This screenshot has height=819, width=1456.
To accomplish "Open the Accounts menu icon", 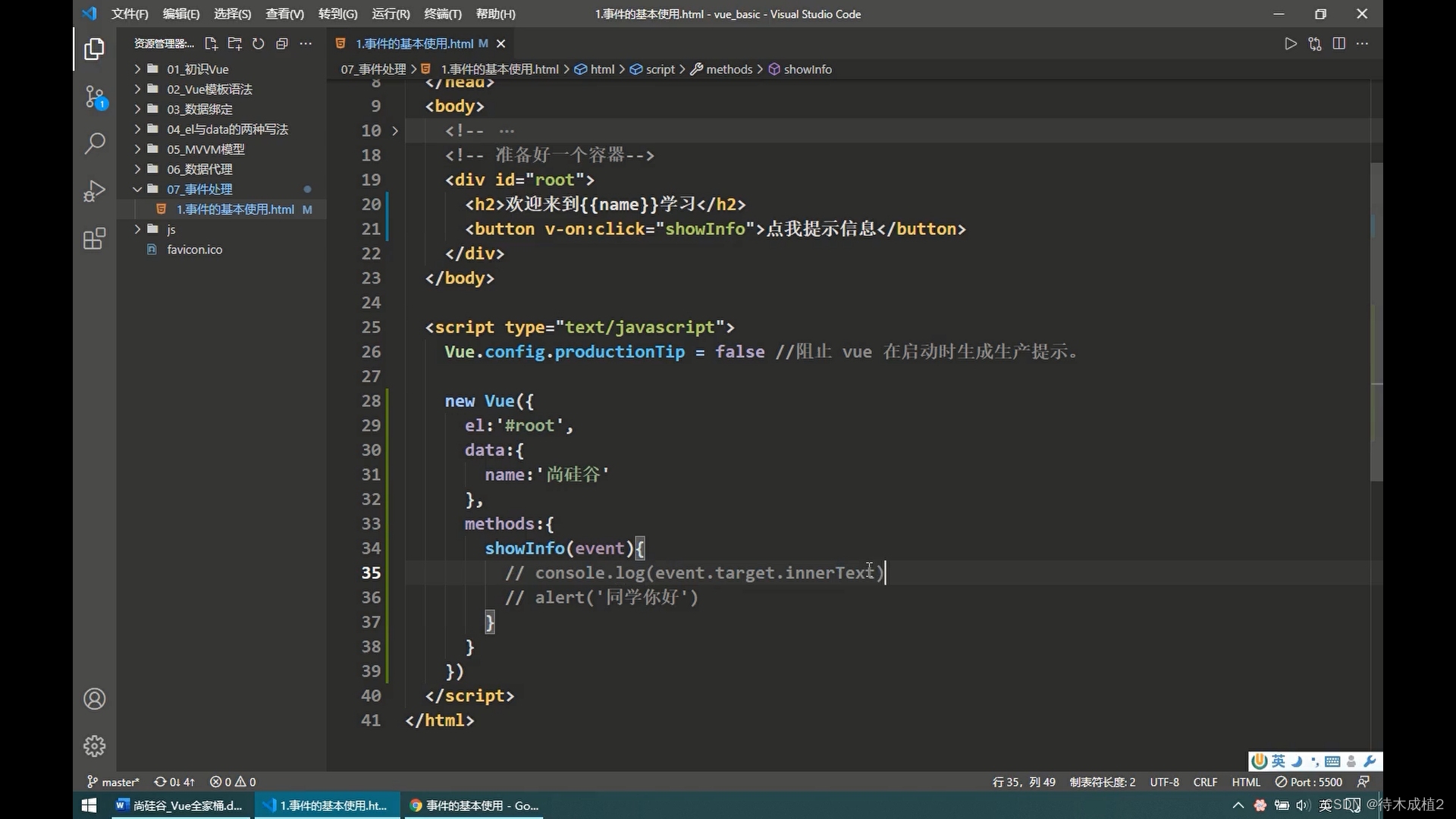I will pos(94,698).
